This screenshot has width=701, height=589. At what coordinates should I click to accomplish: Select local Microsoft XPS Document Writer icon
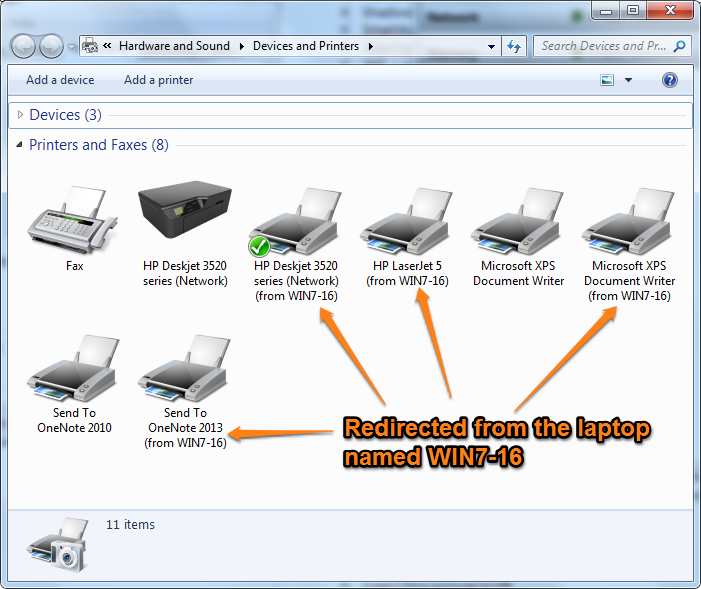(x=517, y=221)
